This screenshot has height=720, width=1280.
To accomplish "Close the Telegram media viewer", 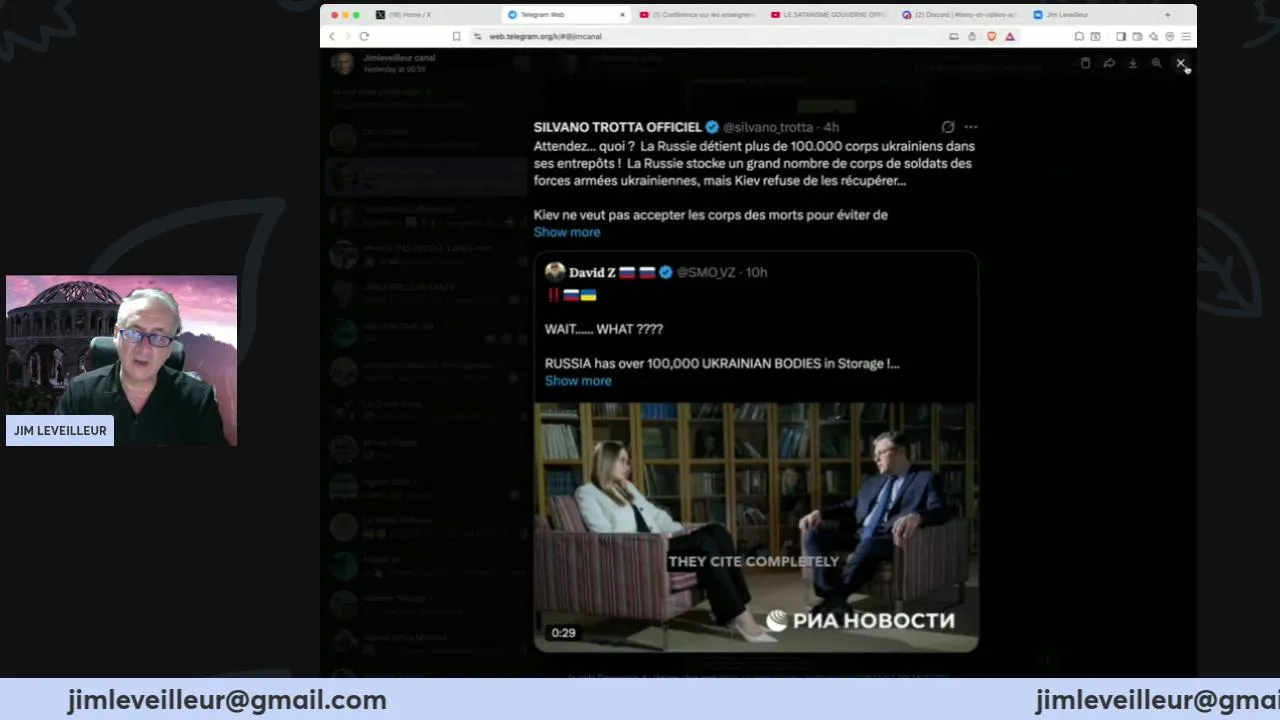I will [1180, 63].
